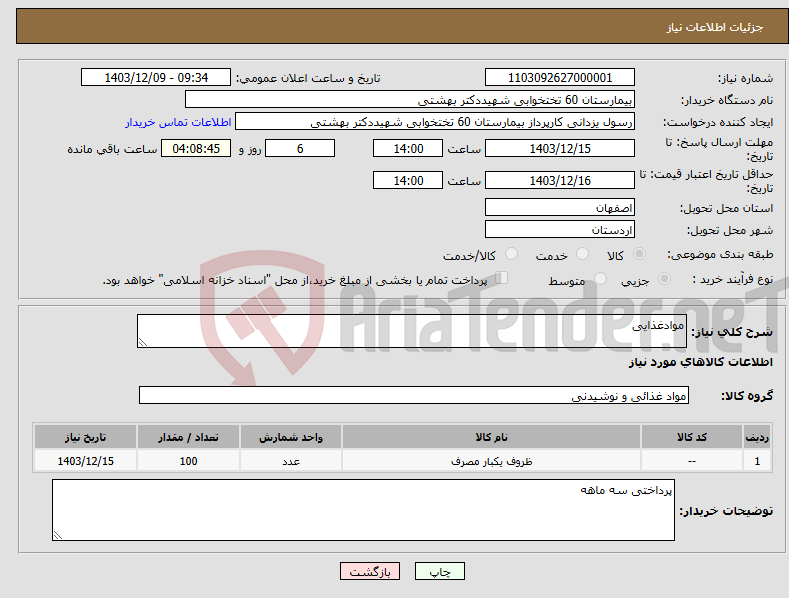Click the تاریخ نیاز column header
The height and width of the screenshot is (598, 789).
[86, 437]
